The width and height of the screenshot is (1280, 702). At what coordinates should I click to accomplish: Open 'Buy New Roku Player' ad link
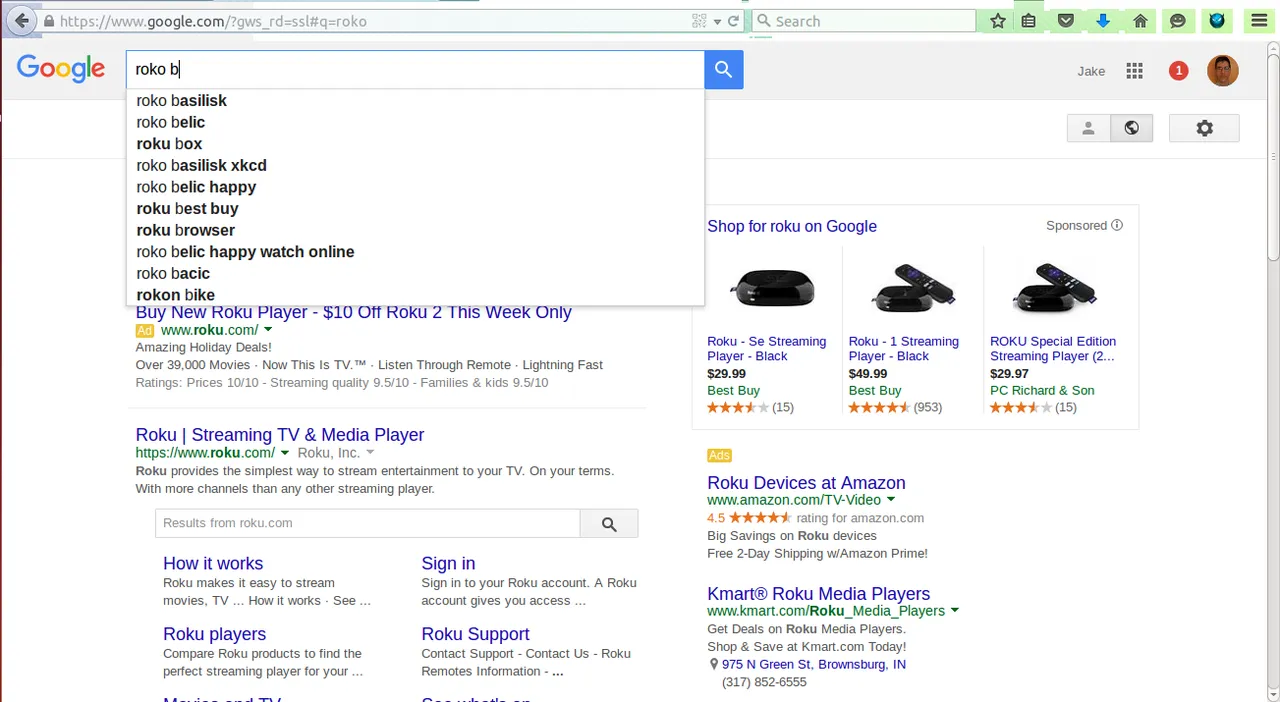353,313
